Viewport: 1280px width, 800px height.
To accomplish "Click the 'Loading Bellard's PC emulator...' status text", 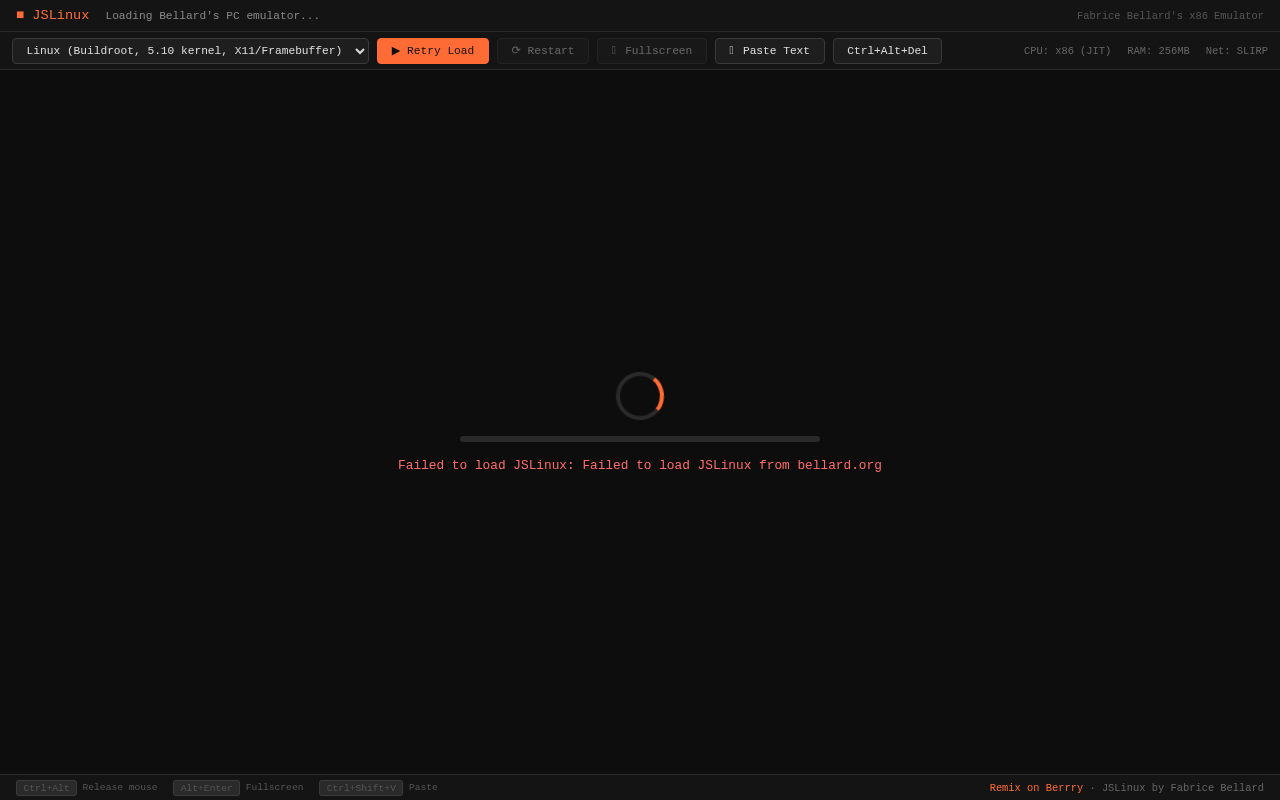I will tap(213, 16).
